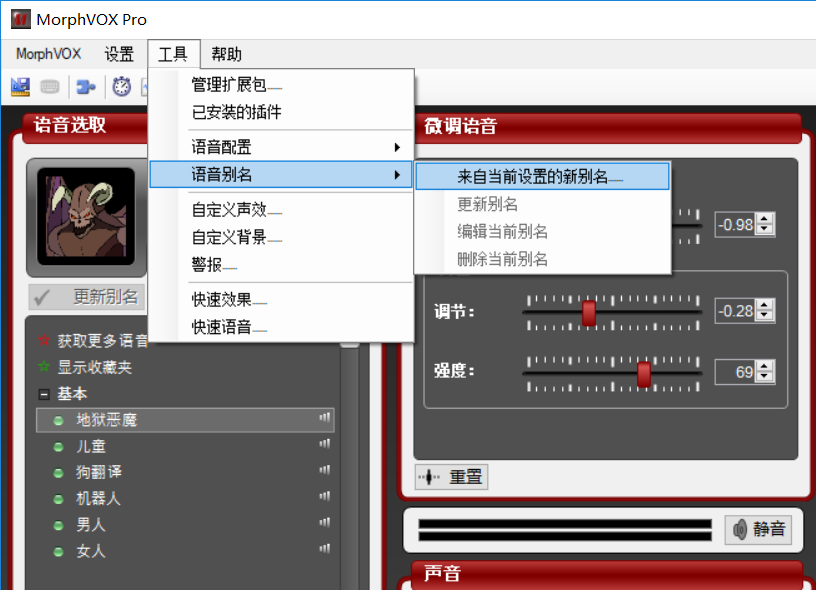Open 自定义声效 from the Tools menu

coord(282,210)
